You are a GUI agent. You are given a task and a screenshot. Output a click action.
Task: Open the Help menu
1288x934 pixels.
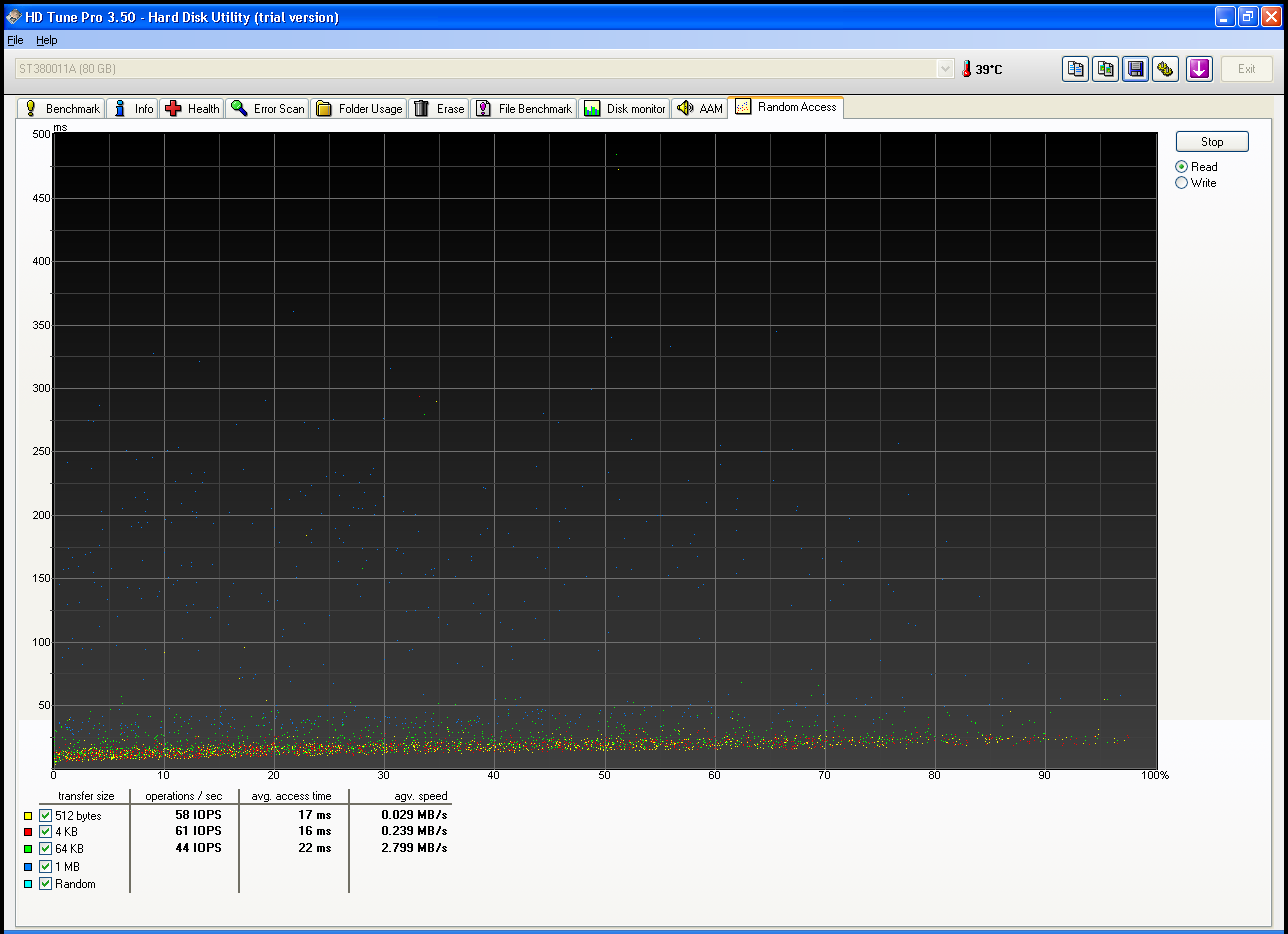(x=47, y=40)
